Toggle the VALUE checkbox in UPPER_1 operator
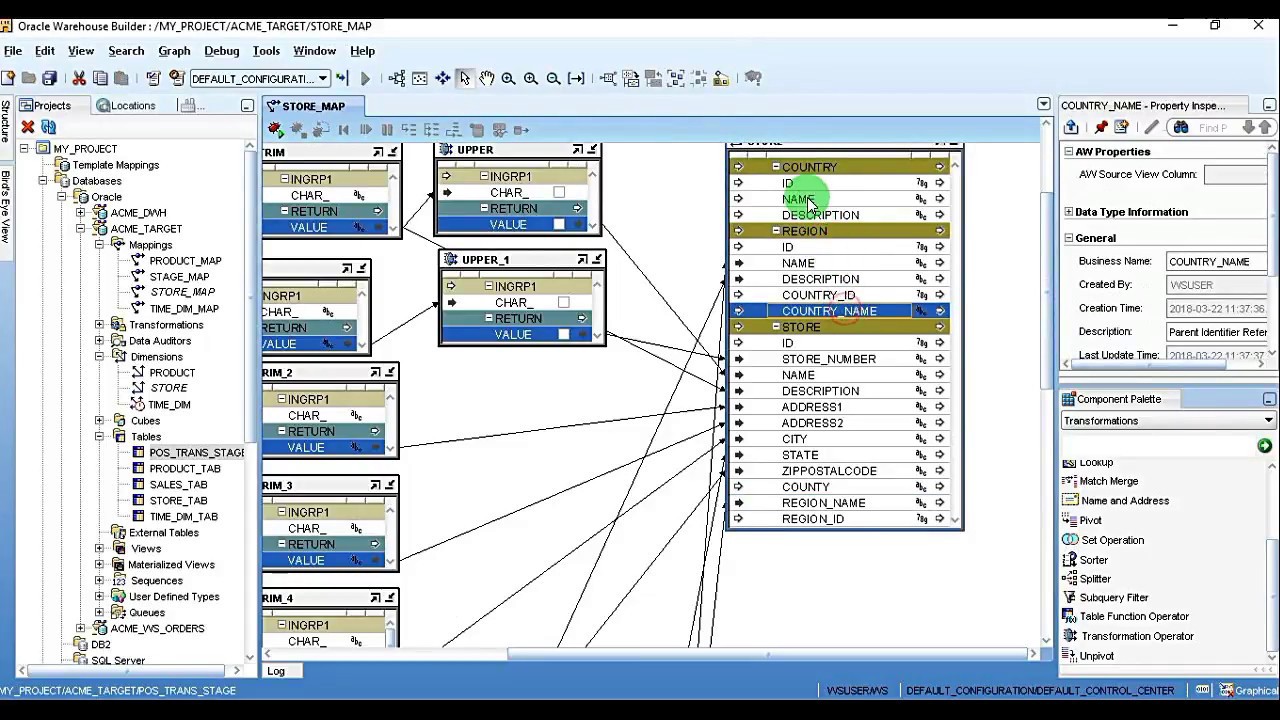 point(563,335)
